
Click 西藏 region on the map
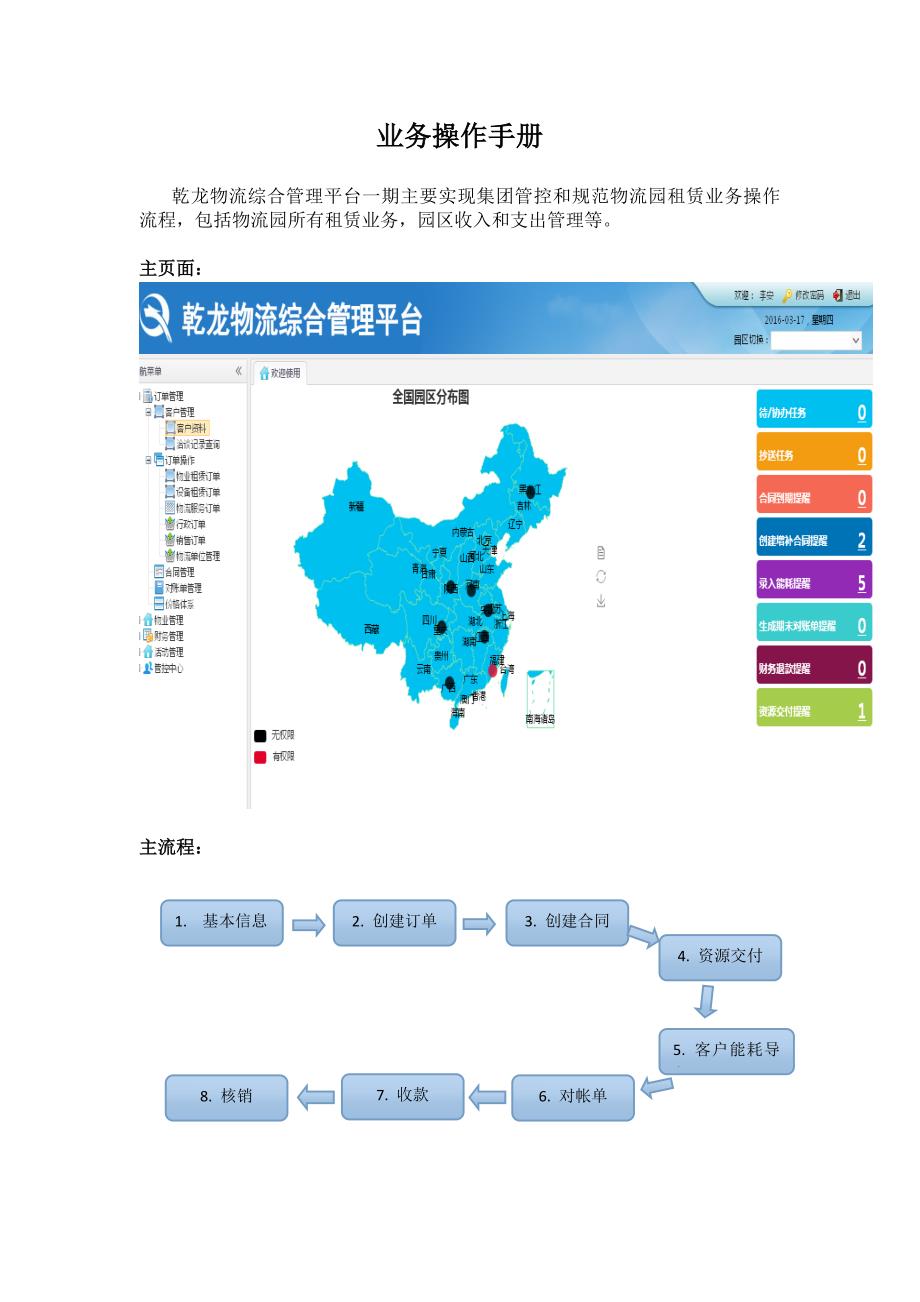372,630
